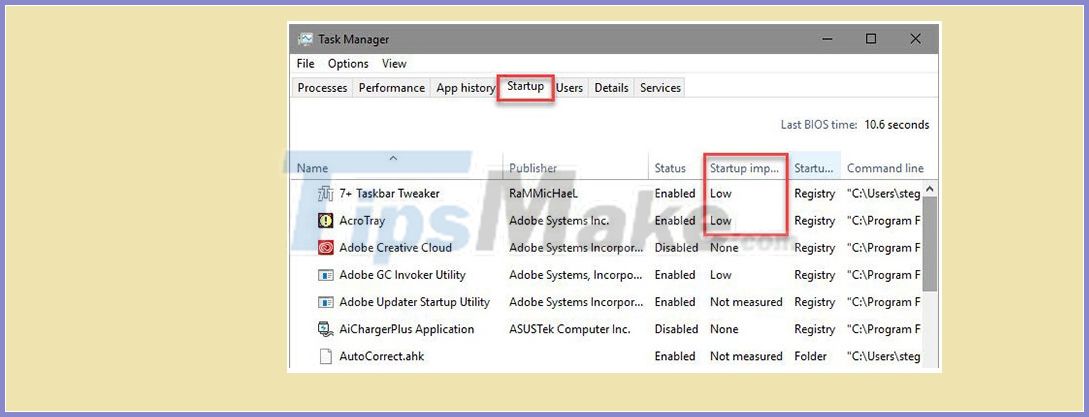
Task: Click the Adobe GC Invoker Utility icon
Action: coord(326,275)
